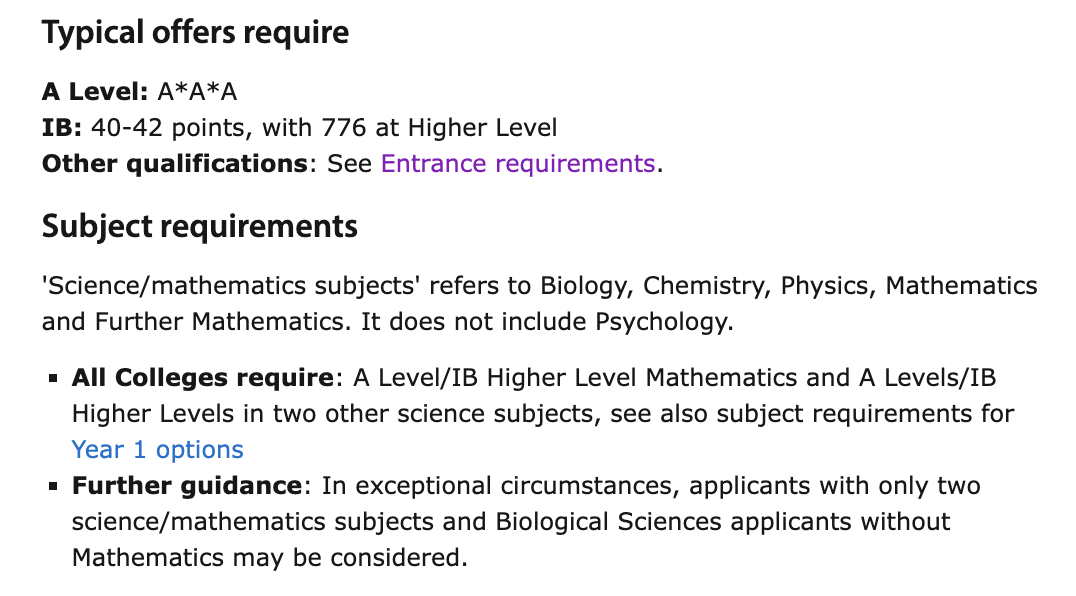Screen dimensions: 1076x596
Task: Click the 40-42 points IB text
Action: 172,128
